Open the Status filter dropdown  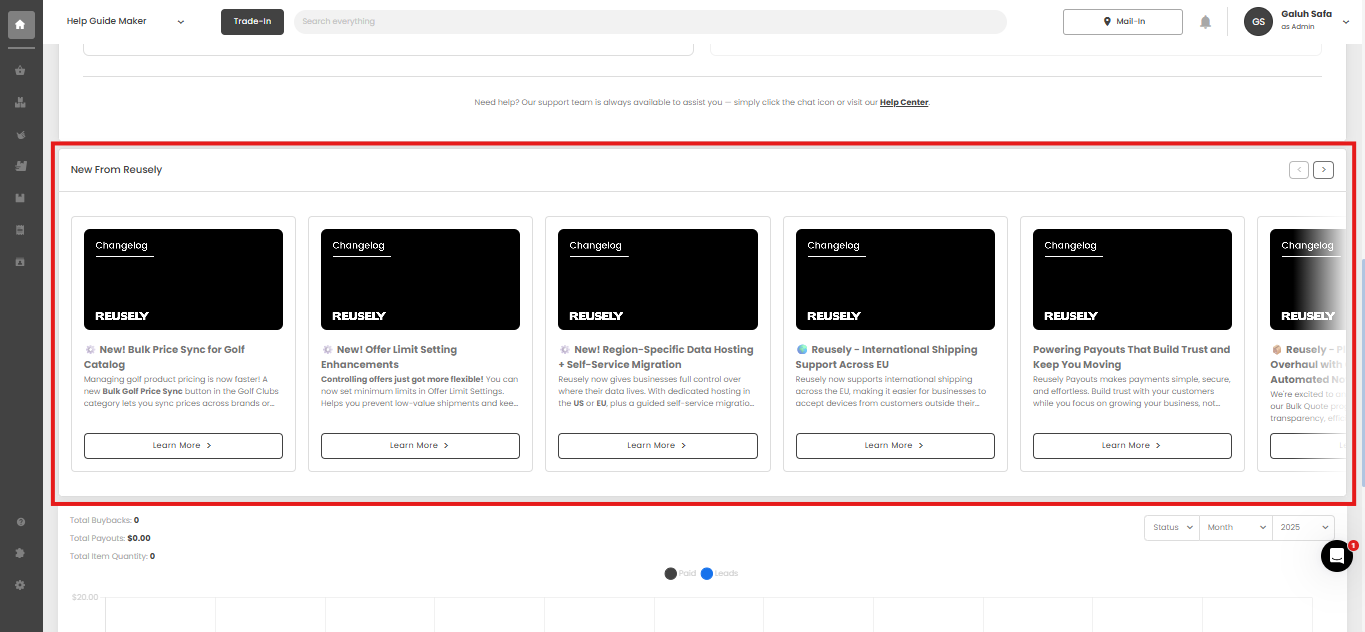1172,527
